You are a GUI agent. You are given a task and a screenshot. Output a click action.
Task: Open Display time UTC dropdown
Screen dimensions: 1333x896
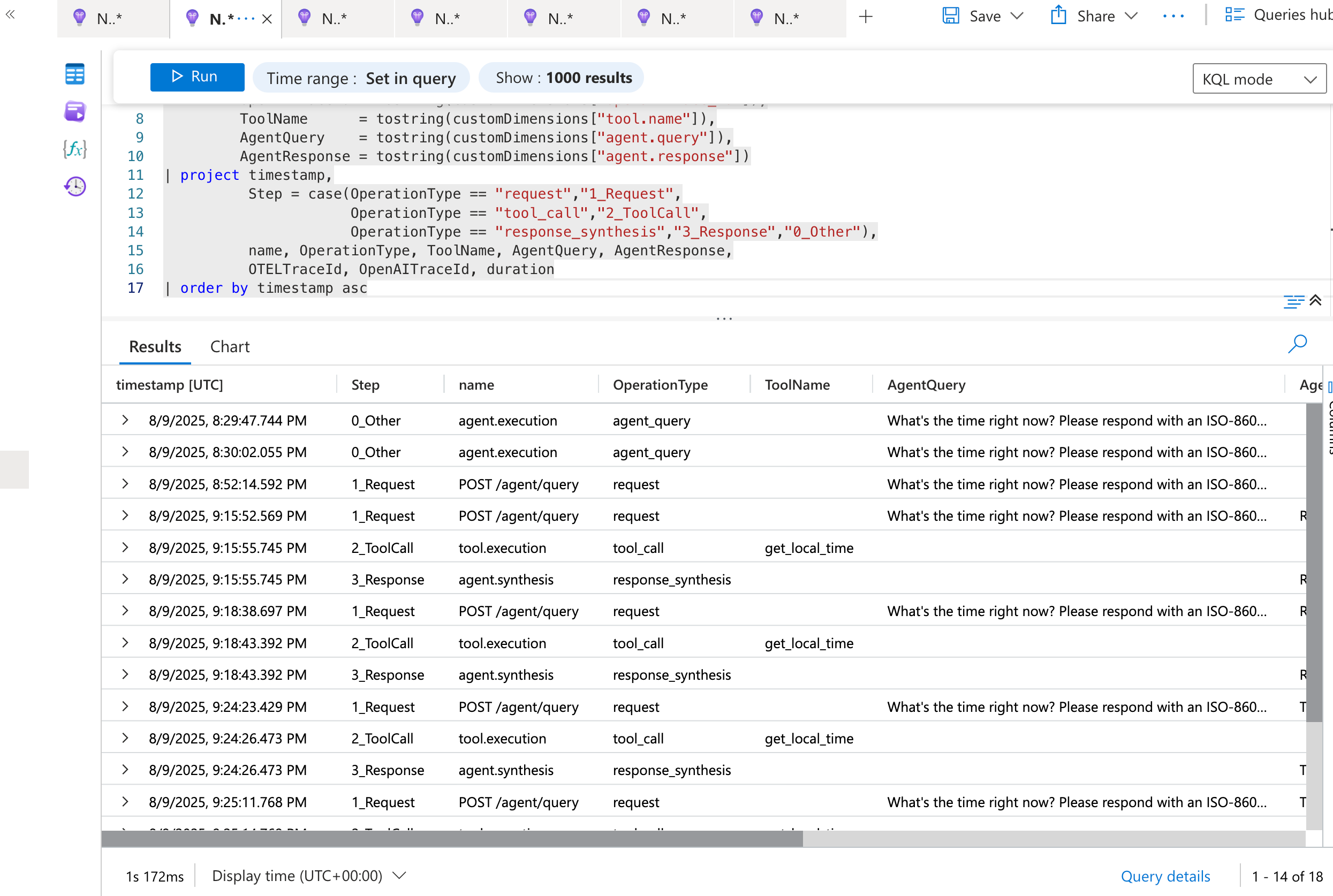[308, 876]
